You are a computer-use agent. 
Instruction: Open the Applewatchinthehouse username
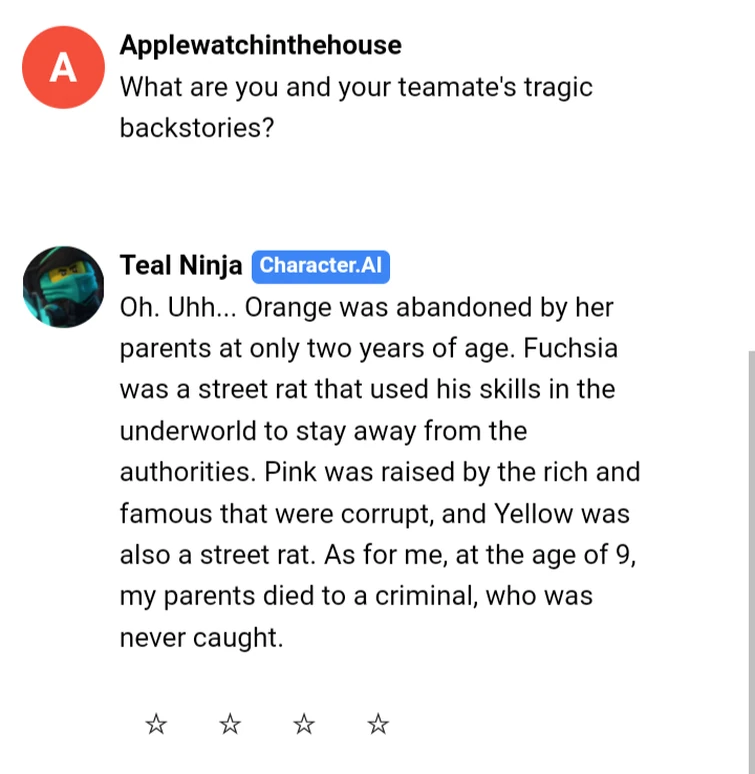pos(260,45)
